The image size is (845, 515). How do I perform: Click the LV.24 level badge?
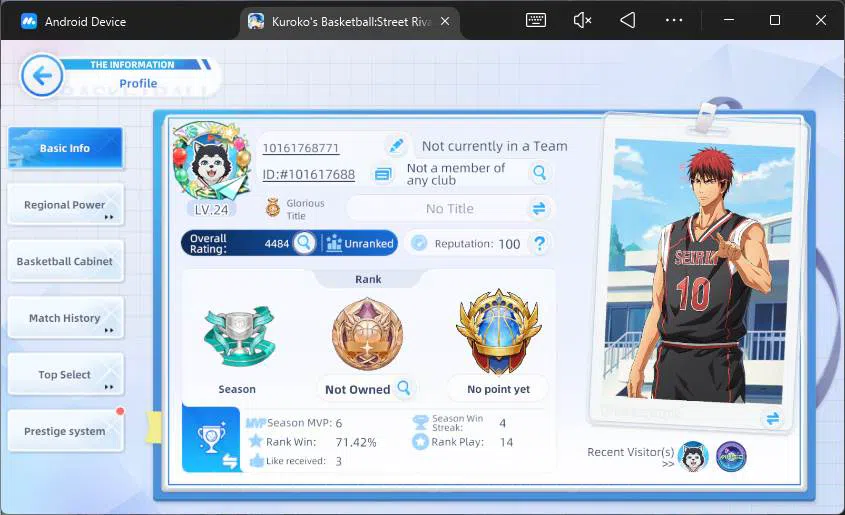(x=211, y=210)
